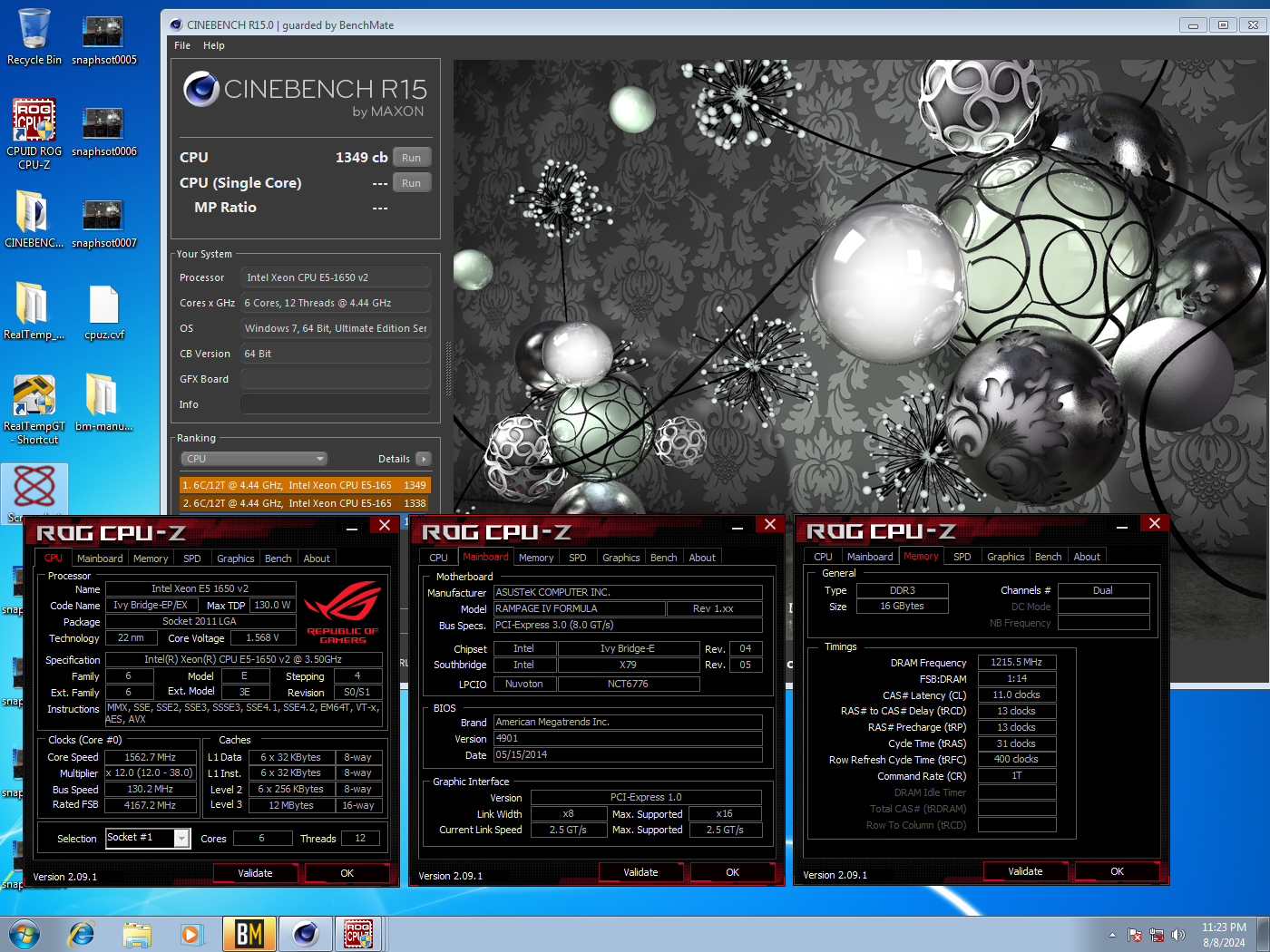Switch to ROG CPU-Z taskbar button
This screenshot has height=952, width=1270.
coord(359,934)
